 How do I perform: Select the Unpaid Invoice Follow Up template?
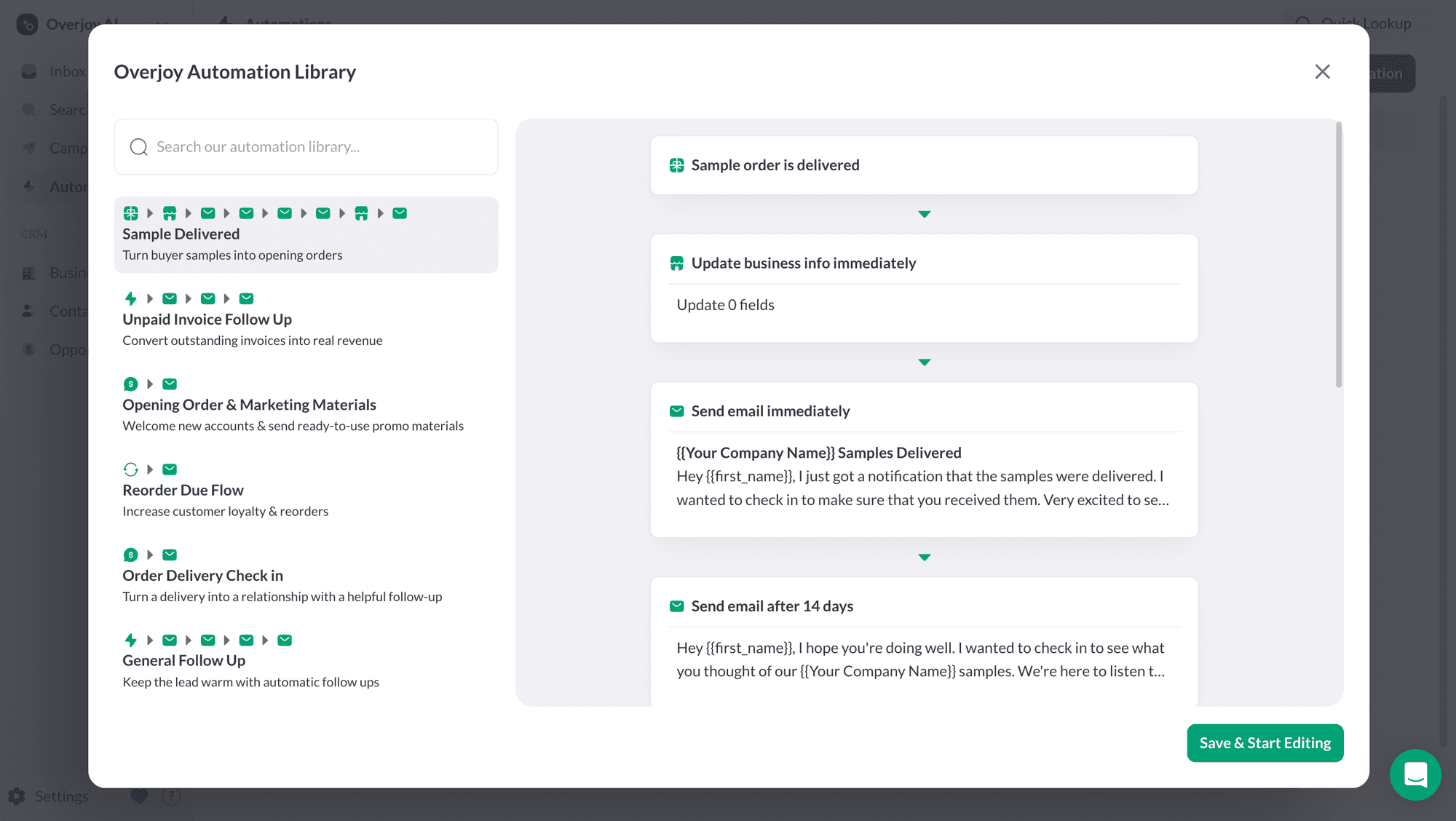click(x=306, y=320)
